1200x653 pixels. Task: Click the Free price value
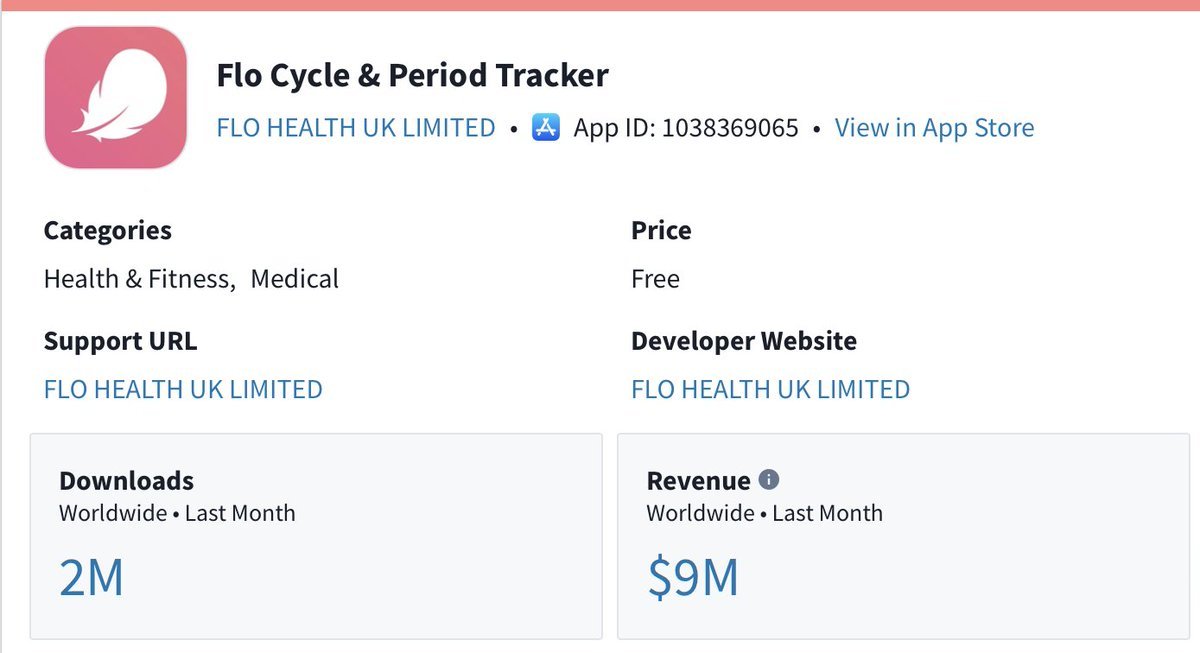(x=655, y=278)
